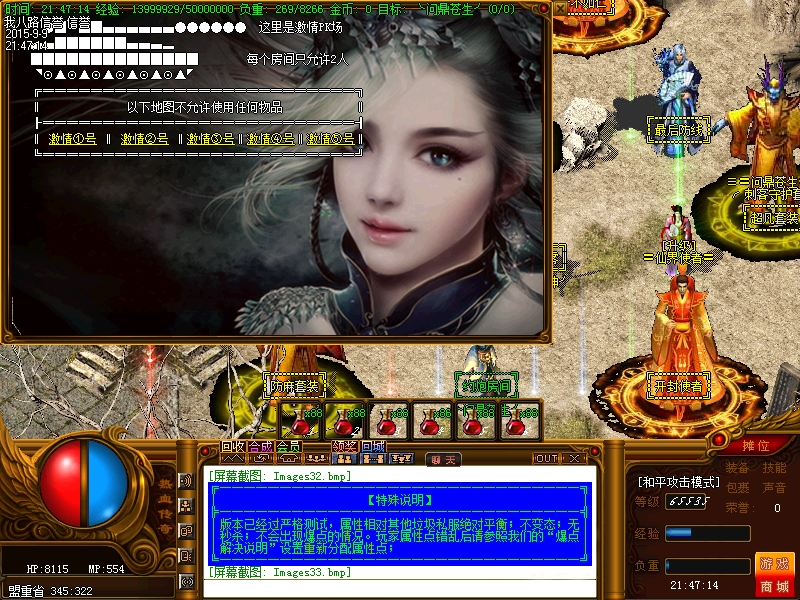This screenshot has height=600, width=800.
Task: Click the curved arrow chat toolbar icon
Action: tap(260, 459)
